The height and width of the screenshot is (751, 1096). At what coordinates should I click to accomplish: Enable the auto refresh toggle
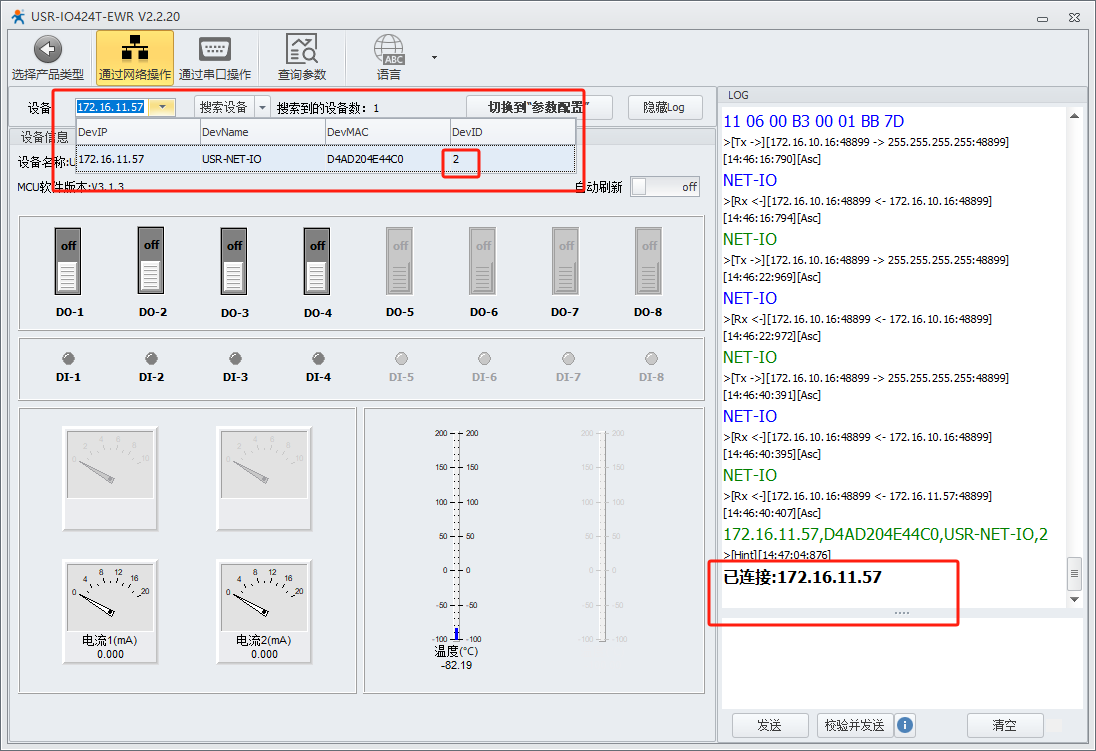pyautogui.click(x=664, y=187)
